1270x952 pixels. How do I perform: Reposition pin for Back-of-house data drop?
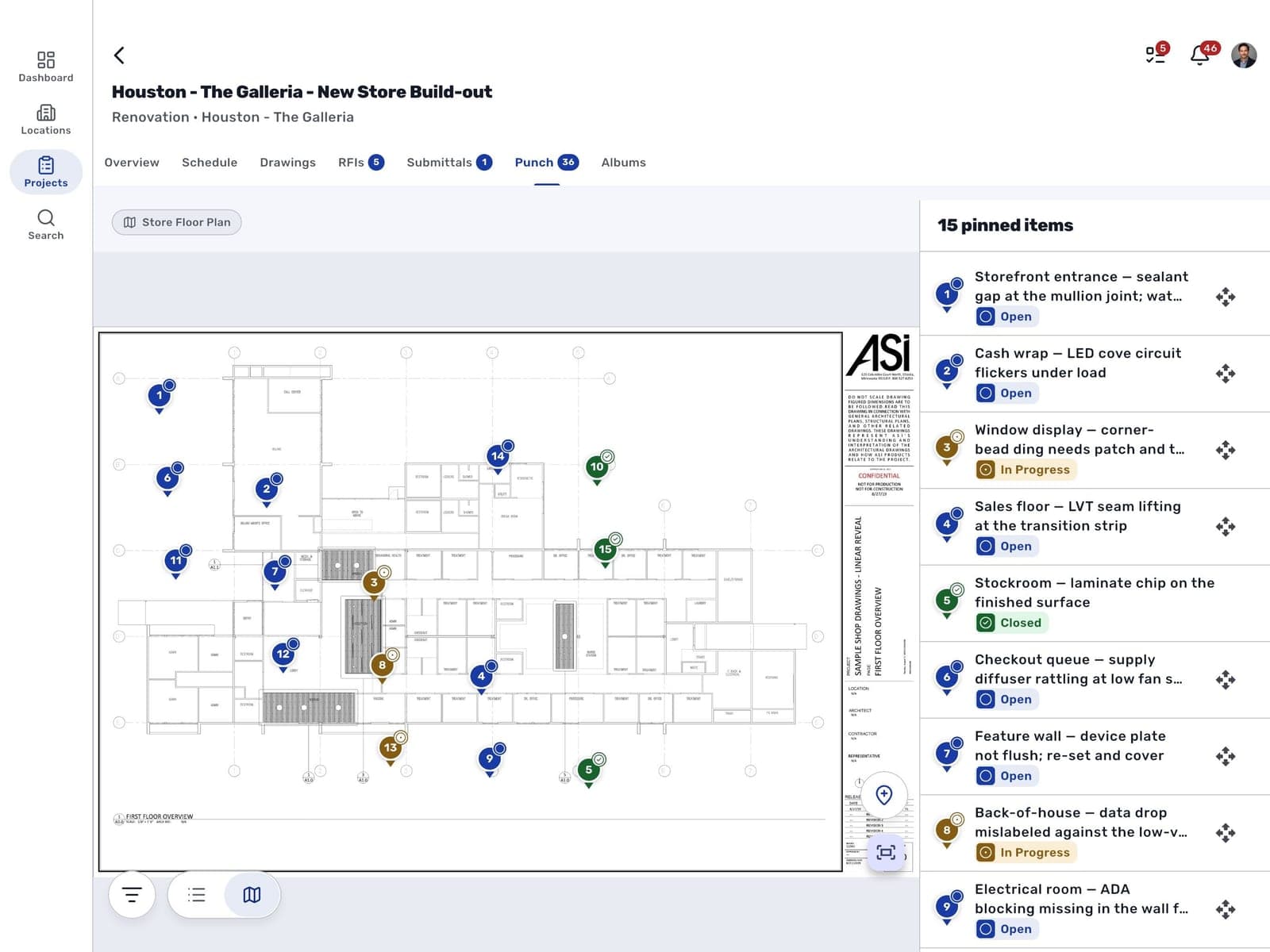[1226, 833]
